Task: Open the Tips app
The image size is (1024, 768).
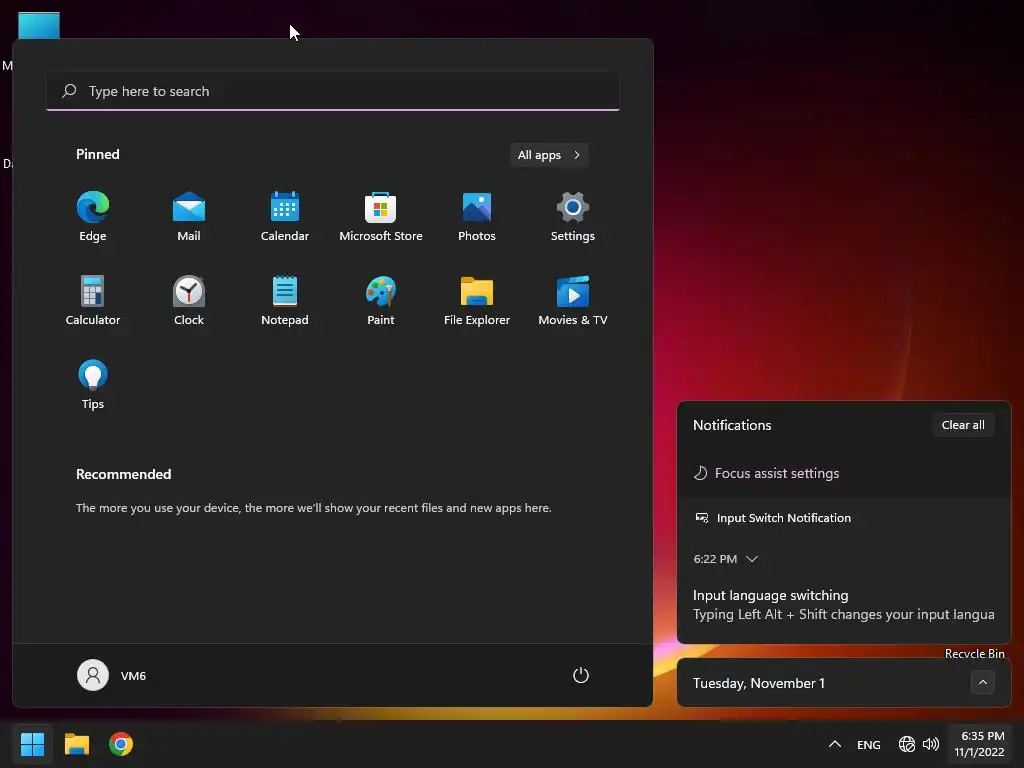Action: click(x=93, y=384)
